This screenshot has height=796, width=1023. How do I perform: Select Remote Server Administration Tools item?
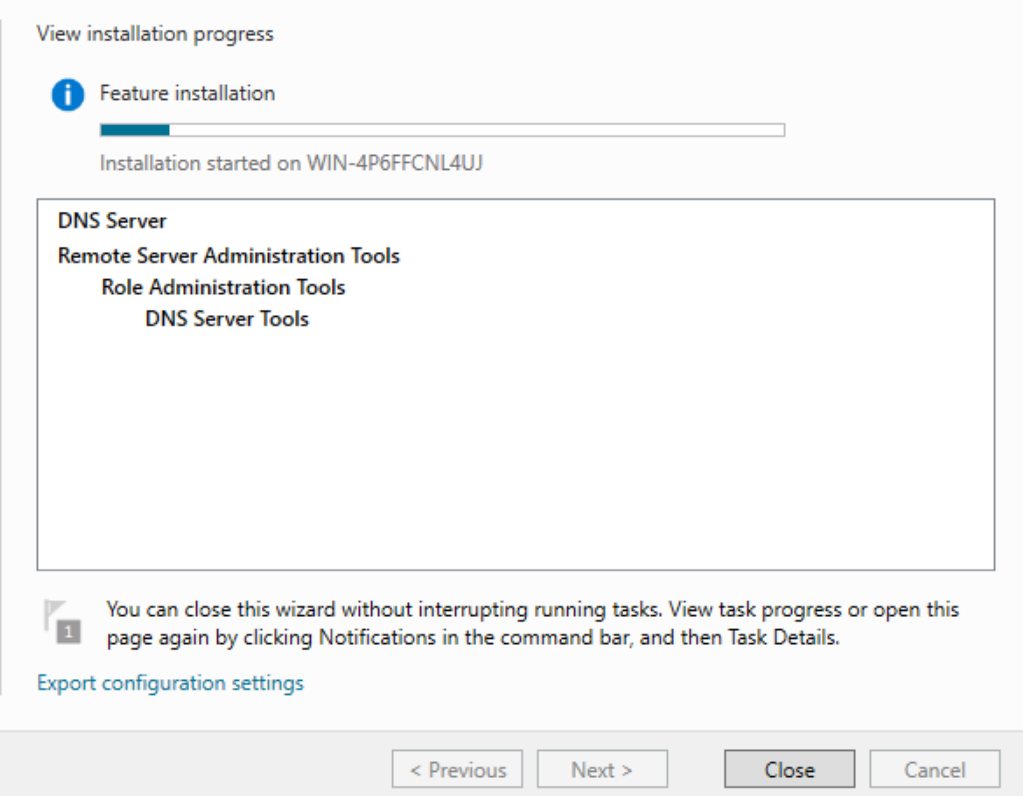click(x=229, y=255)
